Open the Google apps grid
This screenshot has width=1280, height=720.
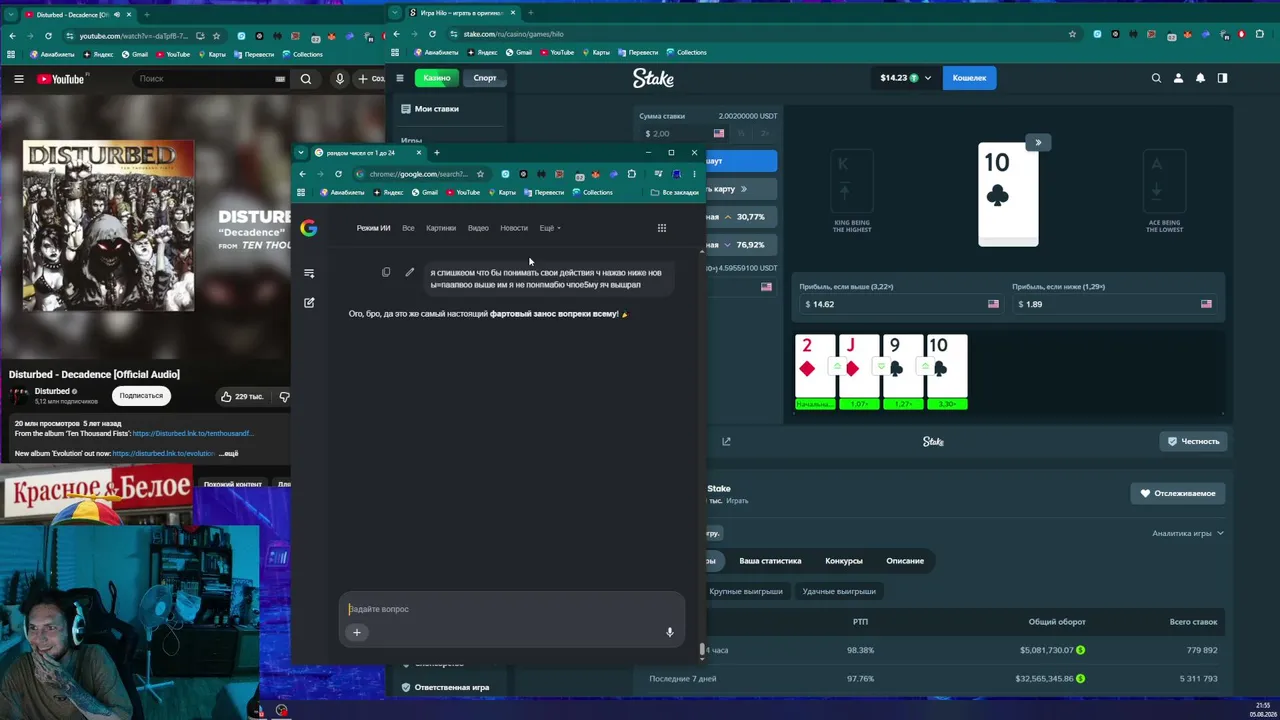661,228
